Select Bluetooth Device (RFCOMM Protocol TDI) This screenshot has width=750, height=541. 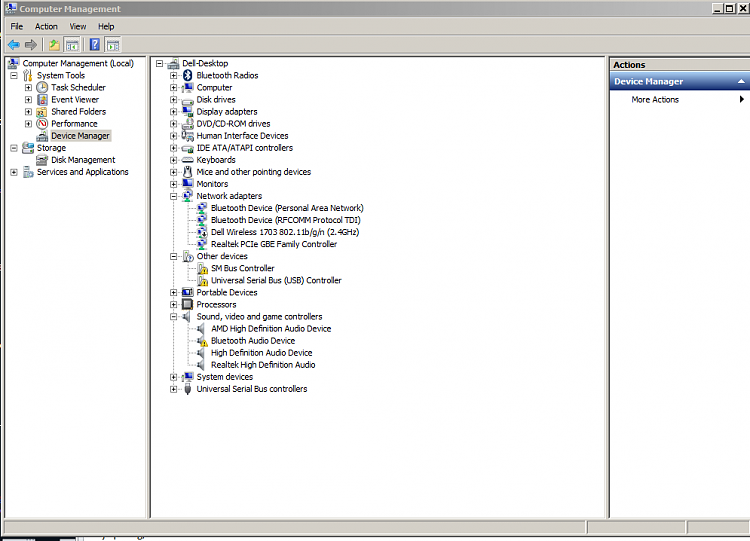[286, 220]
